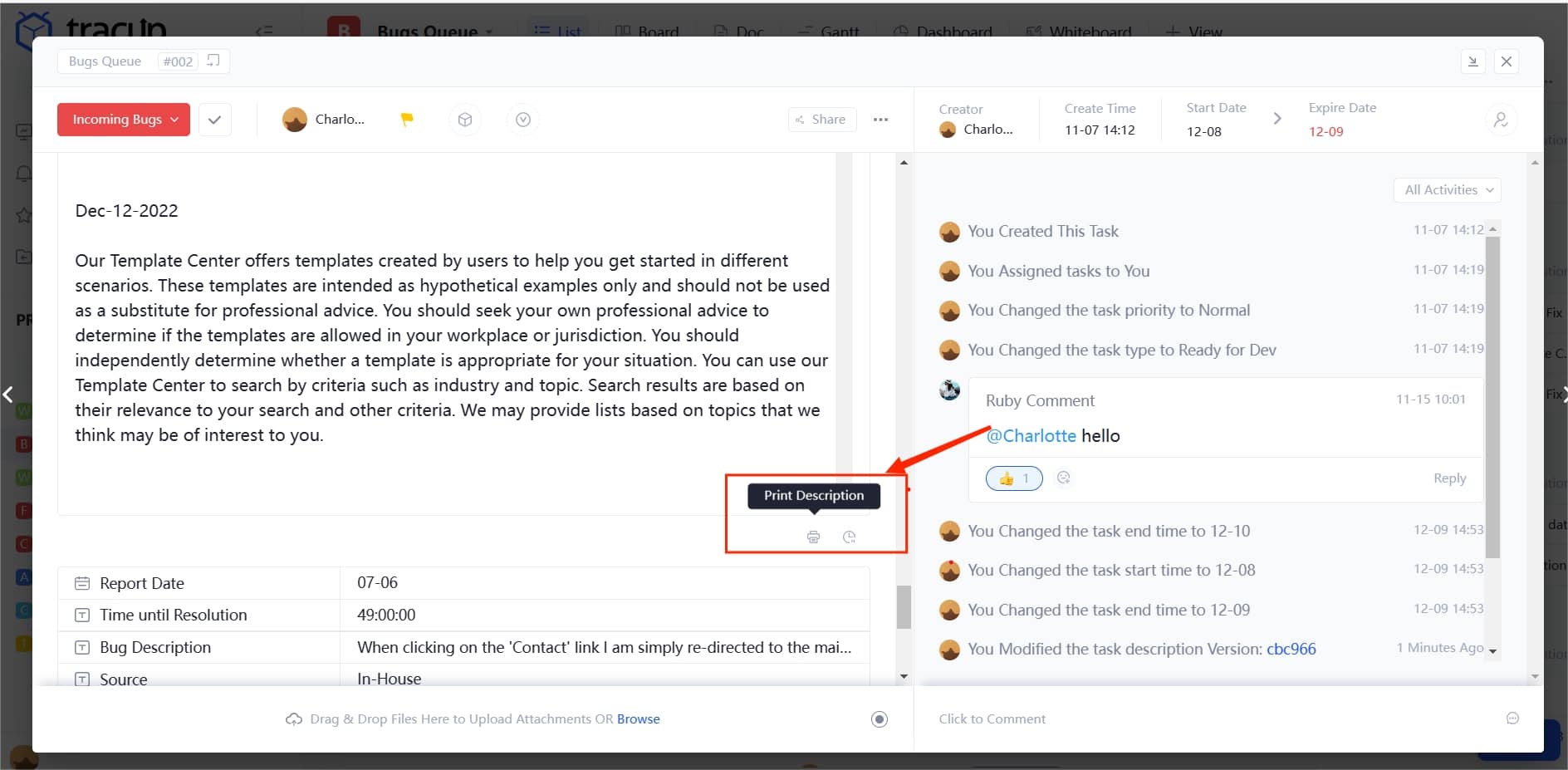The image size is (1568, 770).
Task: Toggle the thumbs up reaction
Action: pos(1013,478)
